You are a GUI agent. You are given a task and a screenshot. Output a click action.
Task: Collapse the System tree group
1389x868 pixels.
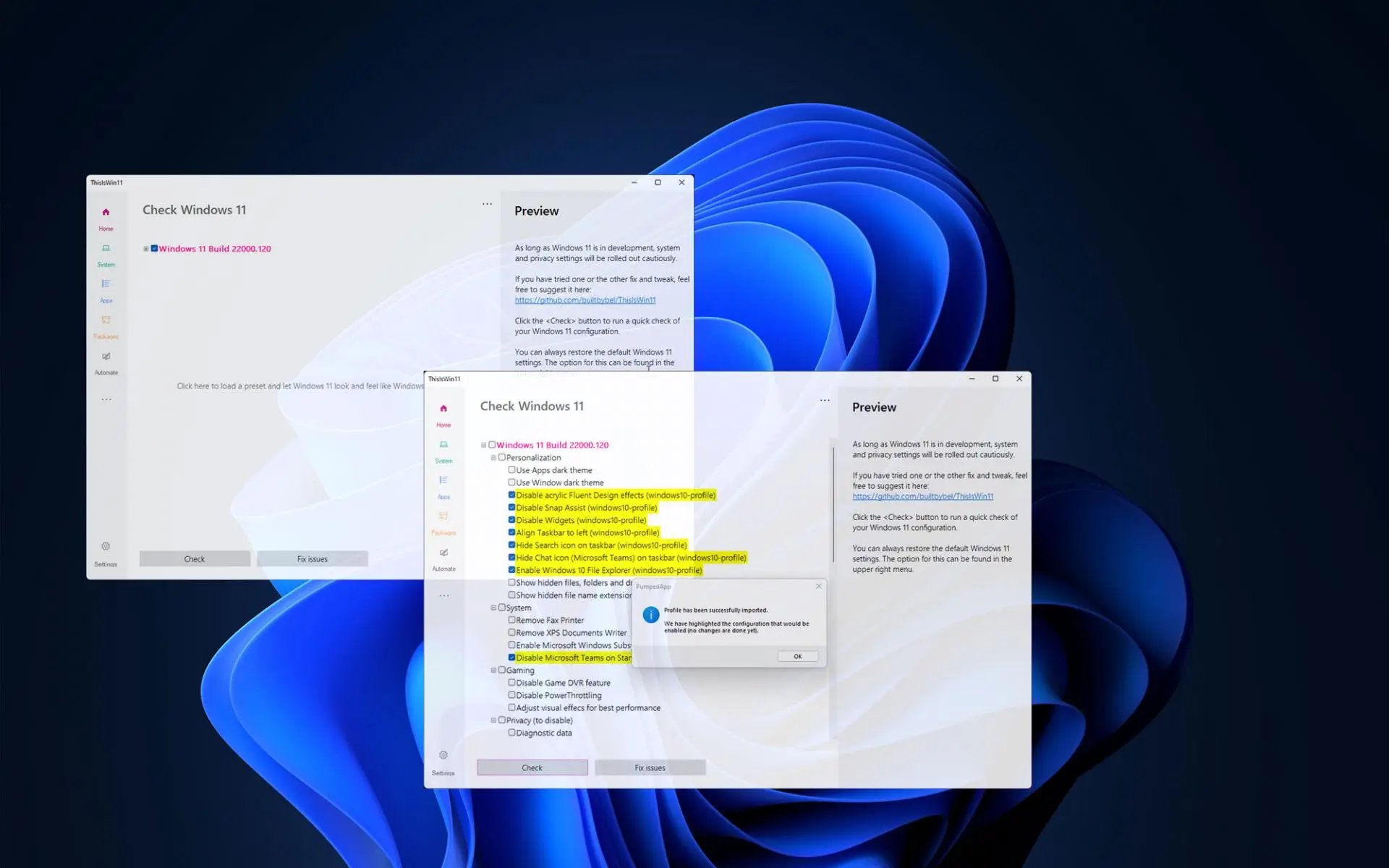[x=493, y=608]
